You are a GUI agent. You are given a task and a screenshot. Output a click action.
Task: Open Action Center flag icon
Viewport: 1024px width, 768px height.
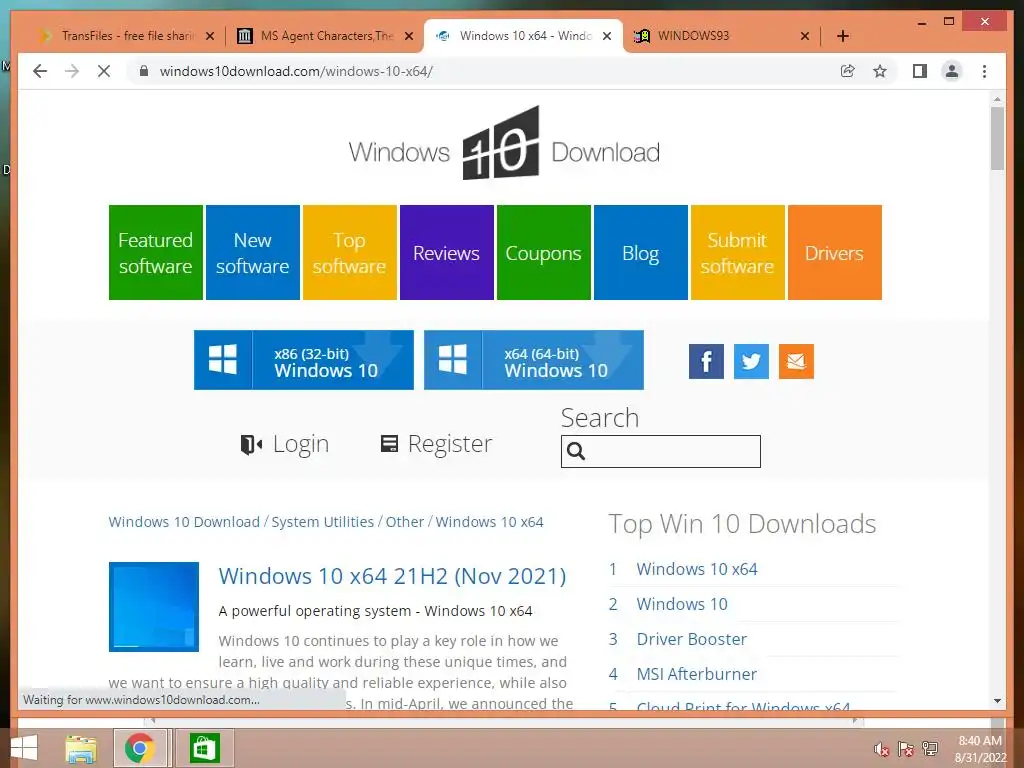coord(905,750)
